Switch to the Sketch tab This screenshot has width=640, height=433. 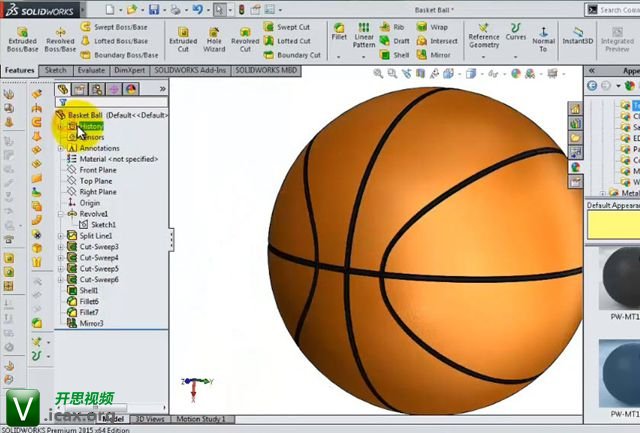pos(56,71)
